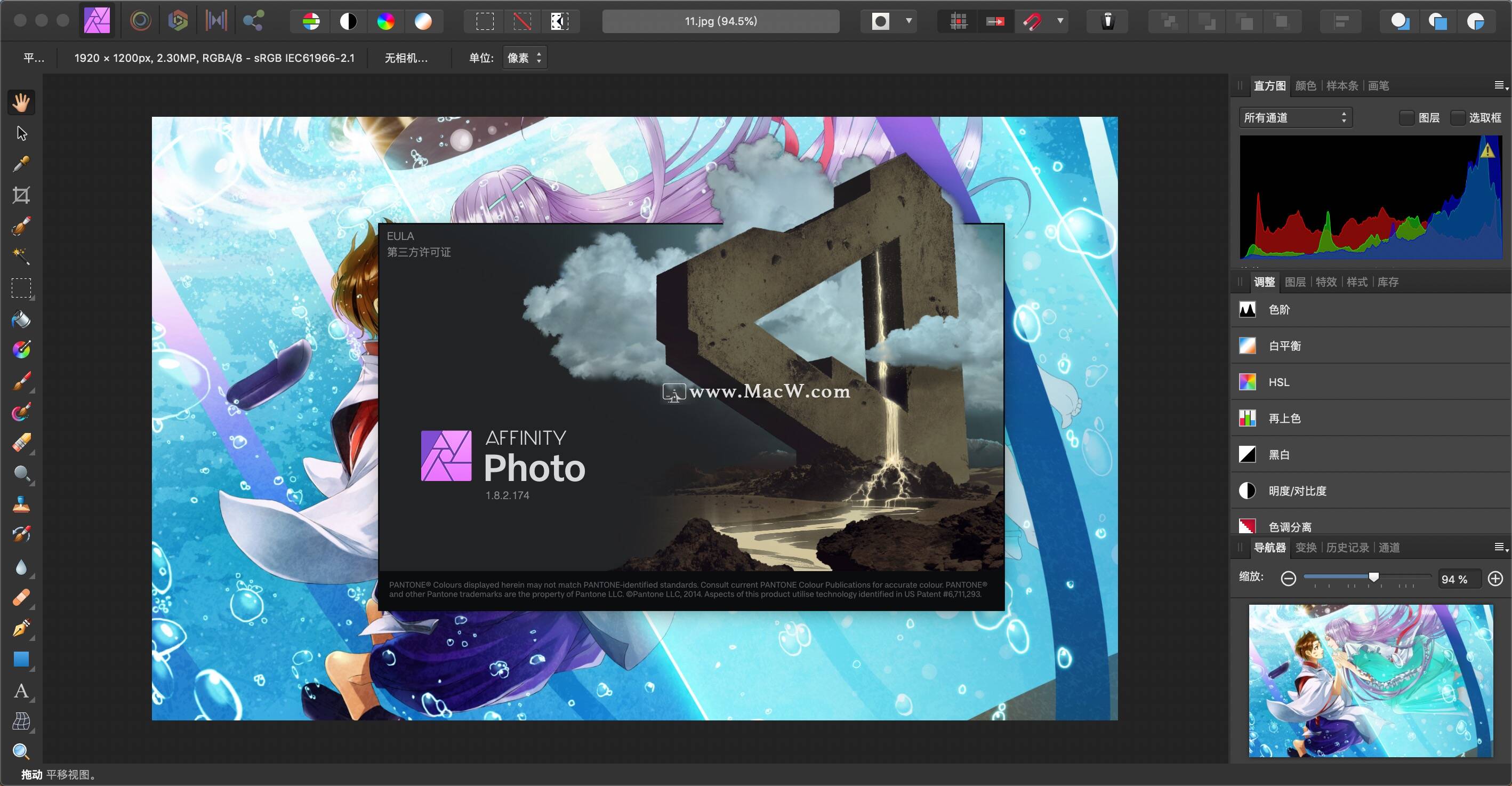Switch to Tone Mapping Persona
Viewport: 1512px width, 786px height.
point(216,21)
